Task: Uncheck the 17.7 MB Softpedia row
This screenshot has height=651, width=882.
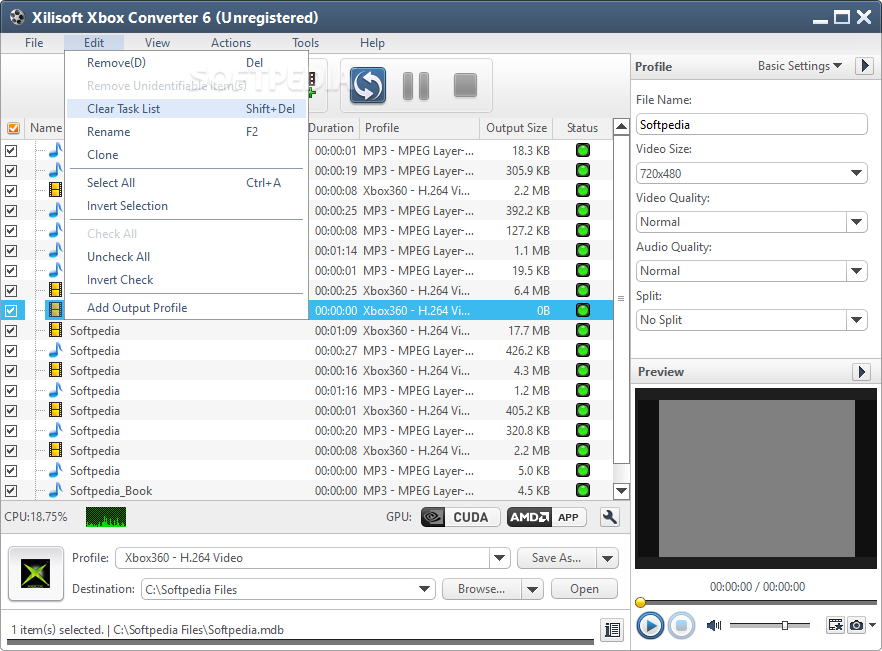Action: [x=11, y=331]
